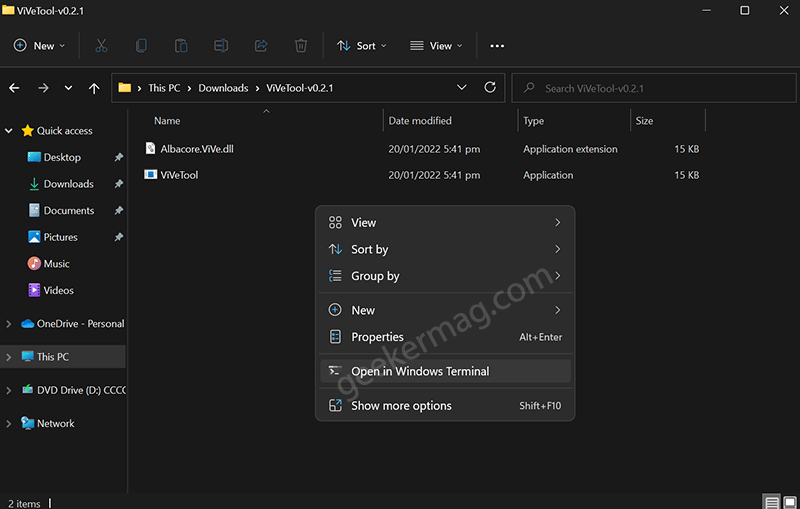Click Application extension type cell
The image size is (800, 509).
(570, 149)
